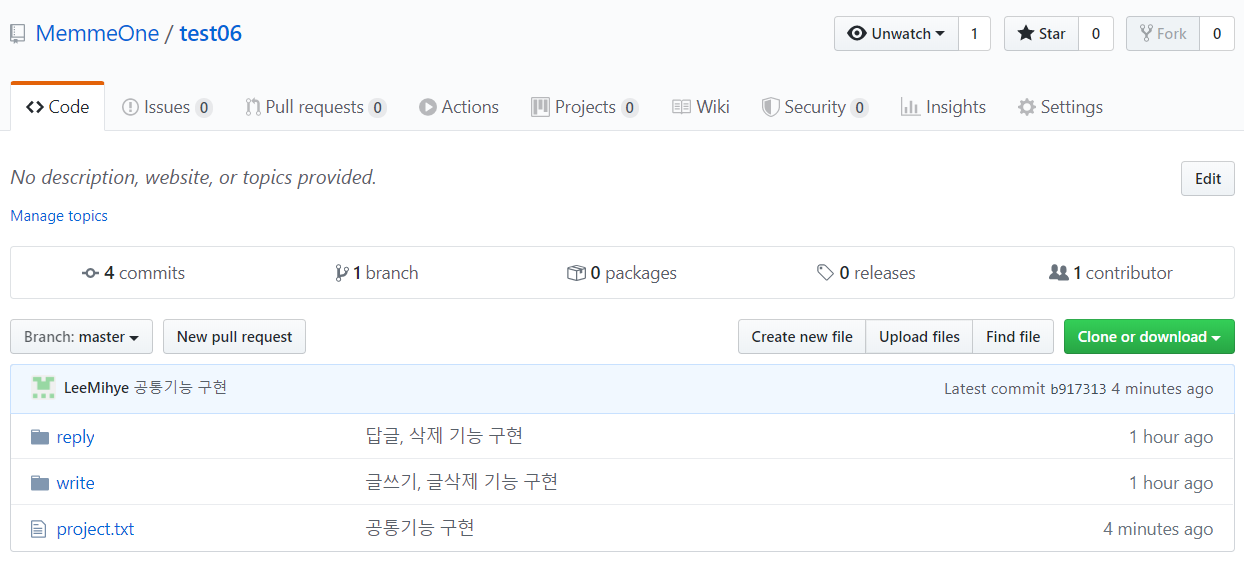Click the description text No description, website, or topics provided
Image resolution: width=1244 pixels, height=563 pixels.
coord(193,178)
